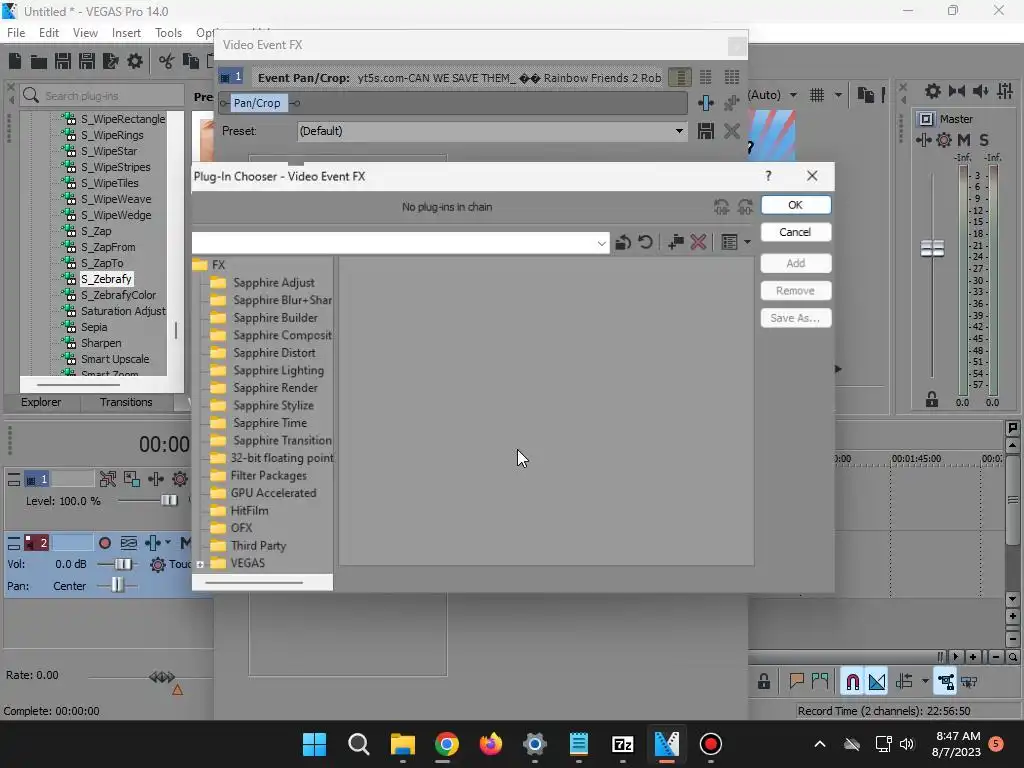
Task: Expand the VEGAS folder in plug-in tree
Action: tap(200, 564)
